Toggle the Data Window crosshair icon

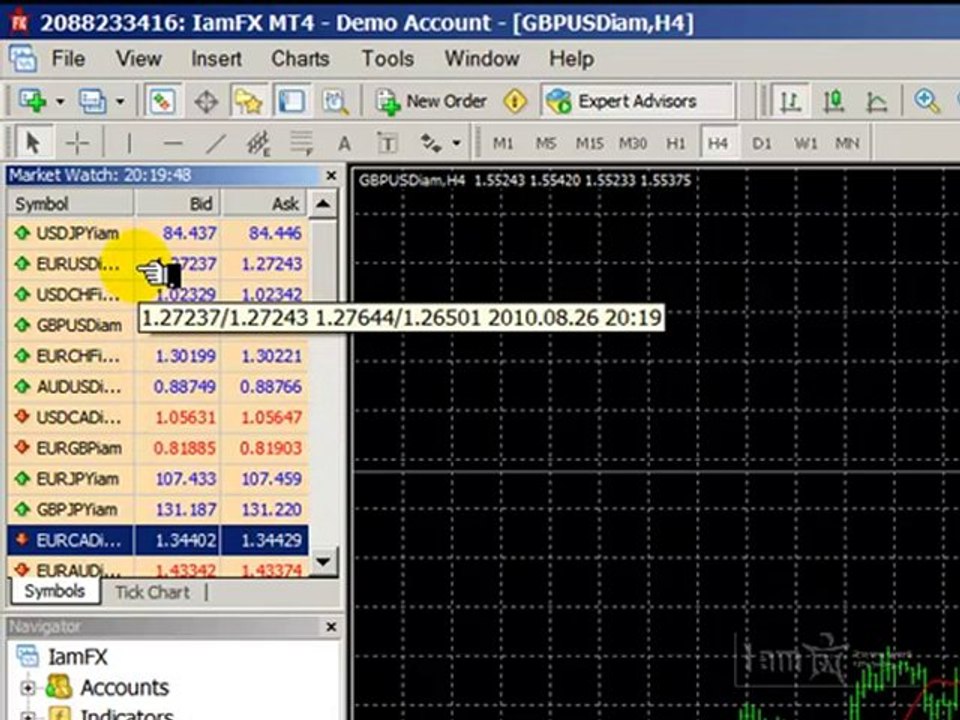pos(206,101)
